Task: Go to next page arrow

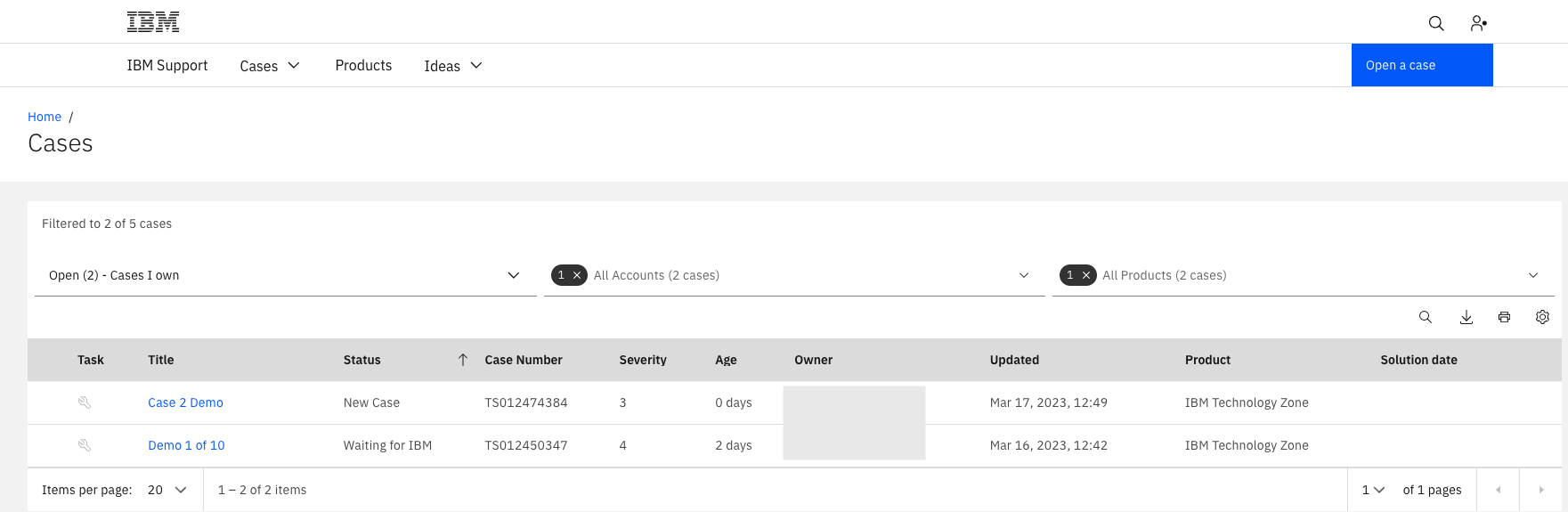Action: [1541, 490]
